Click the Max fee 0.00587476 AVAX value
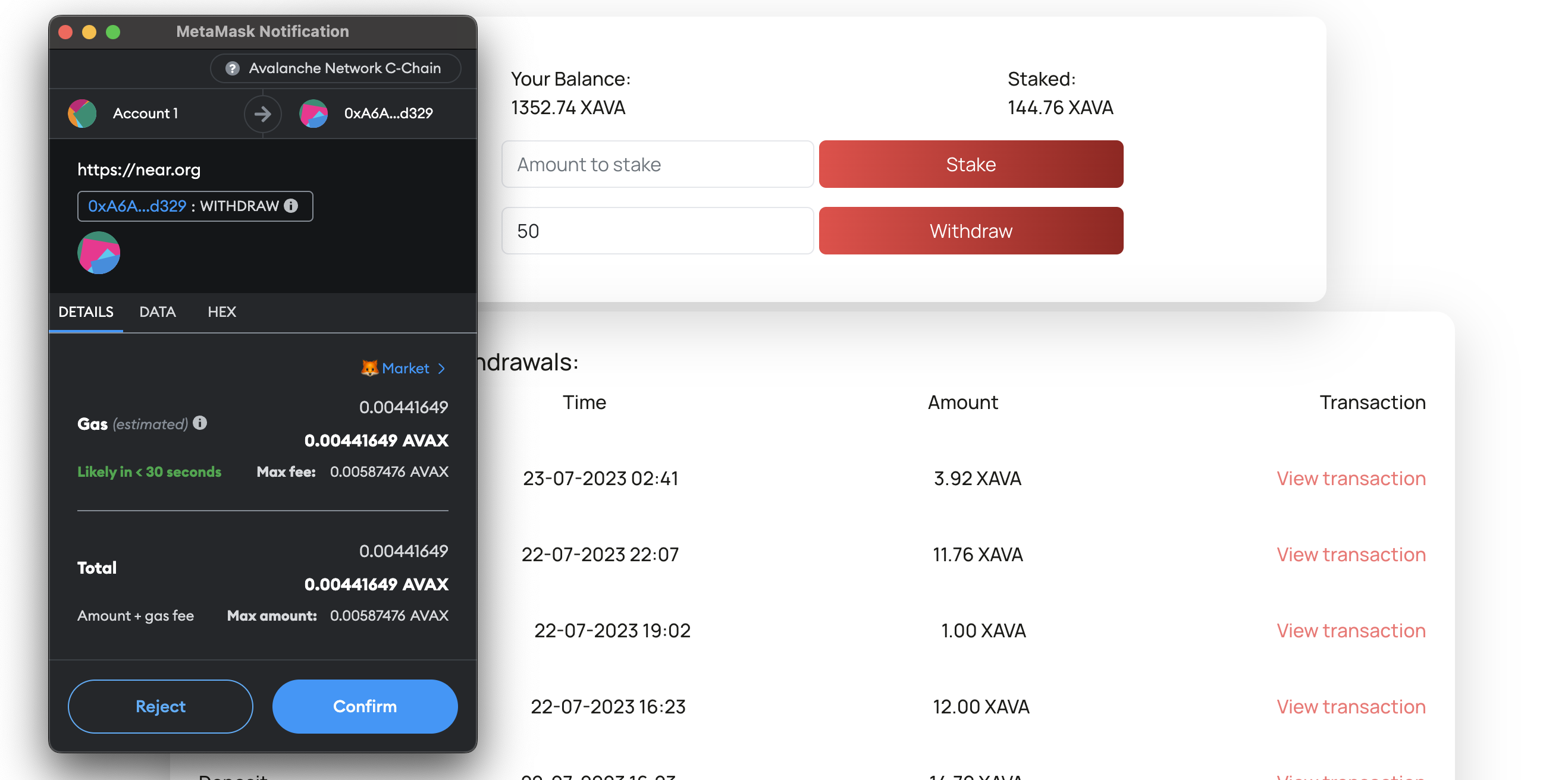The height and width of the screenshot is (780, 1568). pyautogui.click(x=389, y=472)
